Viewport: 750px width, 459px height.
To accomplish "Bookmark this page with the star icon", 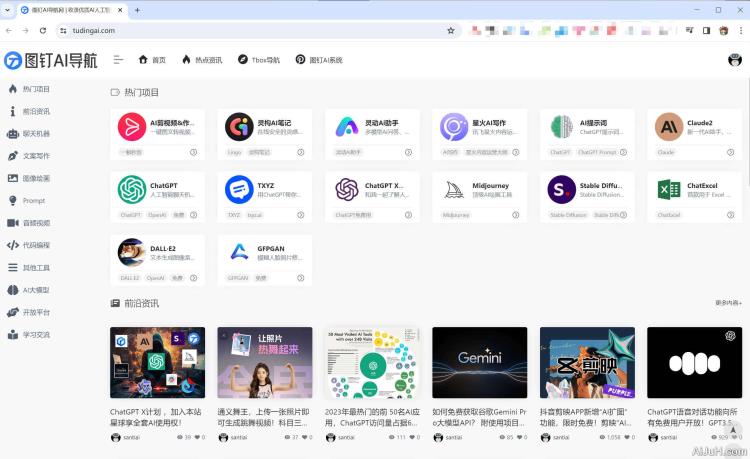I will [451, 31].
